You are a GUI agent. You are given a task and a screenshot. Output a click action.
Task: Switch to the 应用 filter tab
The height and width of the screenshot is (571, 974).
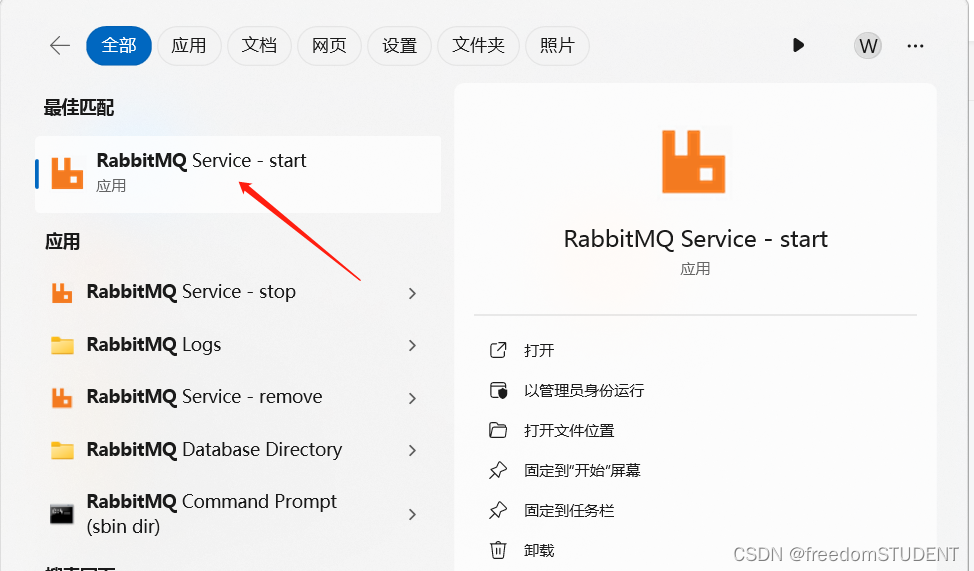pyautogui.click(x=188, y=46)
